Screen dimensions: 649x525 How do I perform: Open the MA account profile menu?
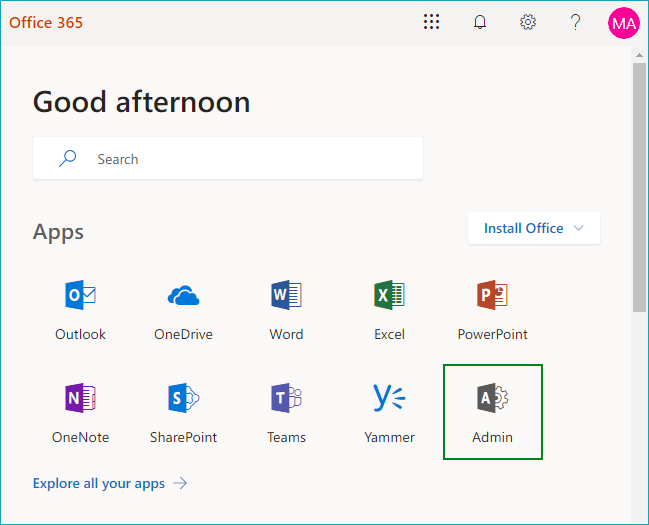(624, 23)
